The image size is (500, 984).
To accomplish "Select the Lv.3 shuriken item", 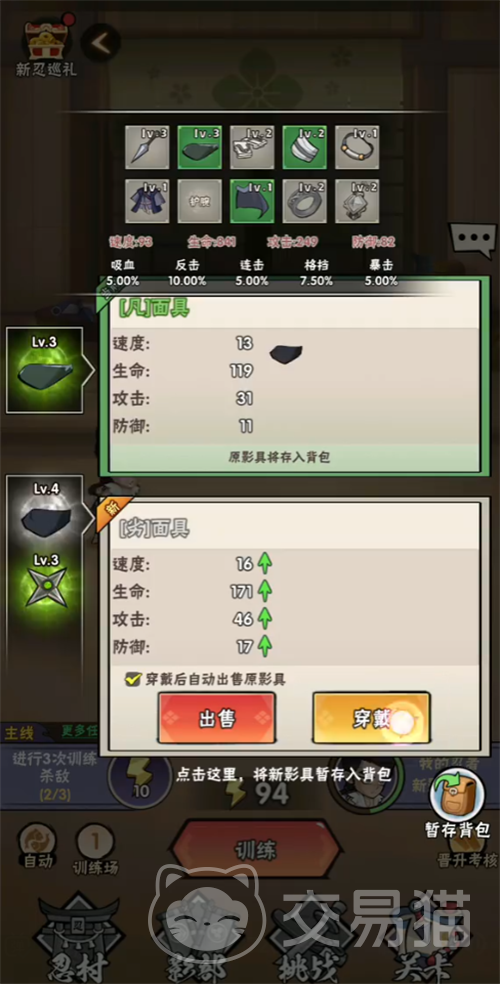I will pos(45,580).
